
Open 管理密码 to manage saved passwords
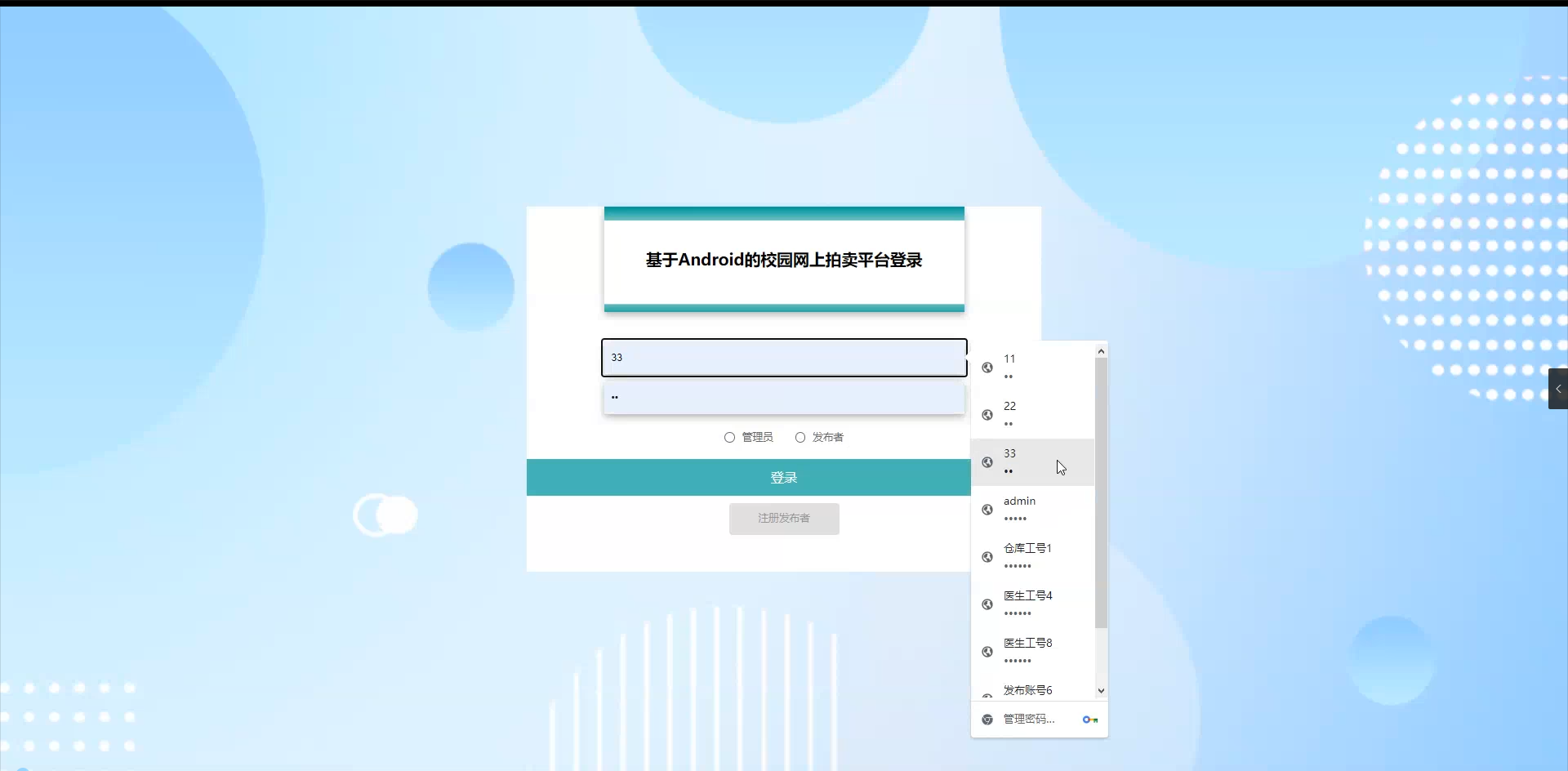click(1028, 720)
